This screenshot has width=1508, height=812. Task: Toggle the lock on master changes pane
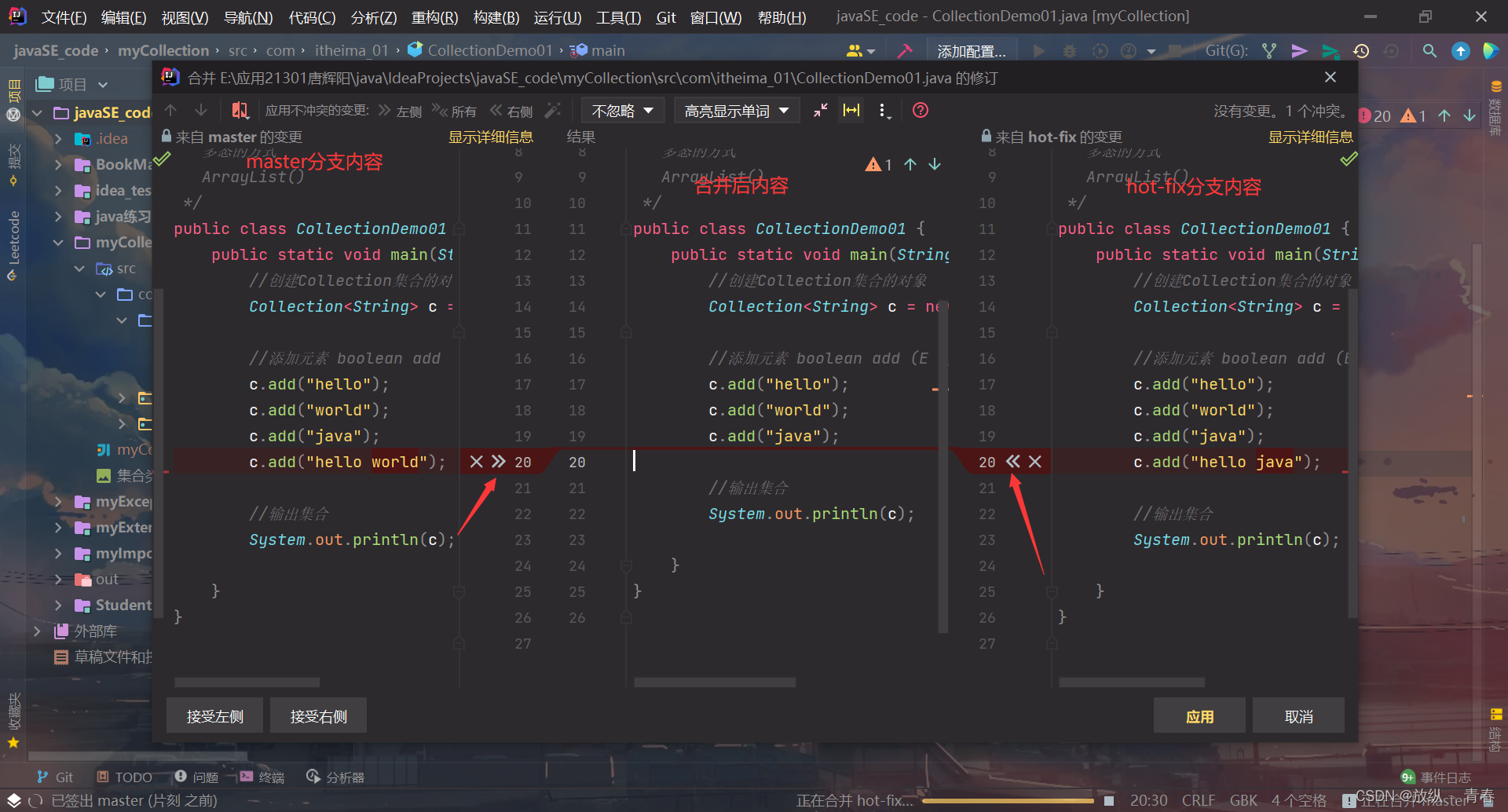167,136
